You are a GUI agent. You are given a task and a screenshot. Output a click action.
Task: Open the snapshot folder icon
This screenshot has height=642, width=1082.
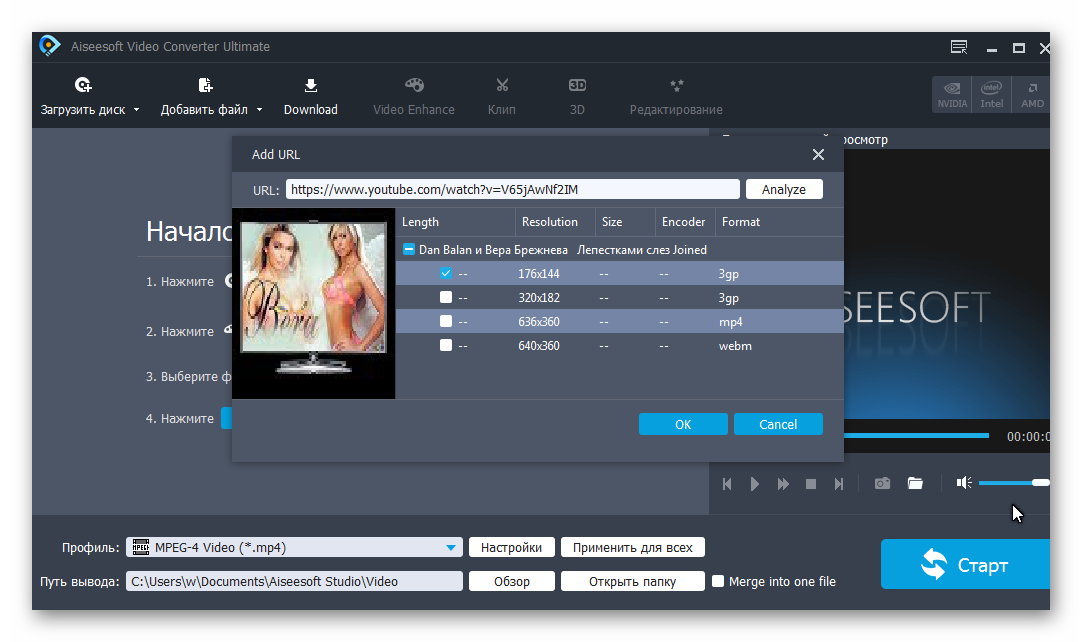(x=915, y=483)
